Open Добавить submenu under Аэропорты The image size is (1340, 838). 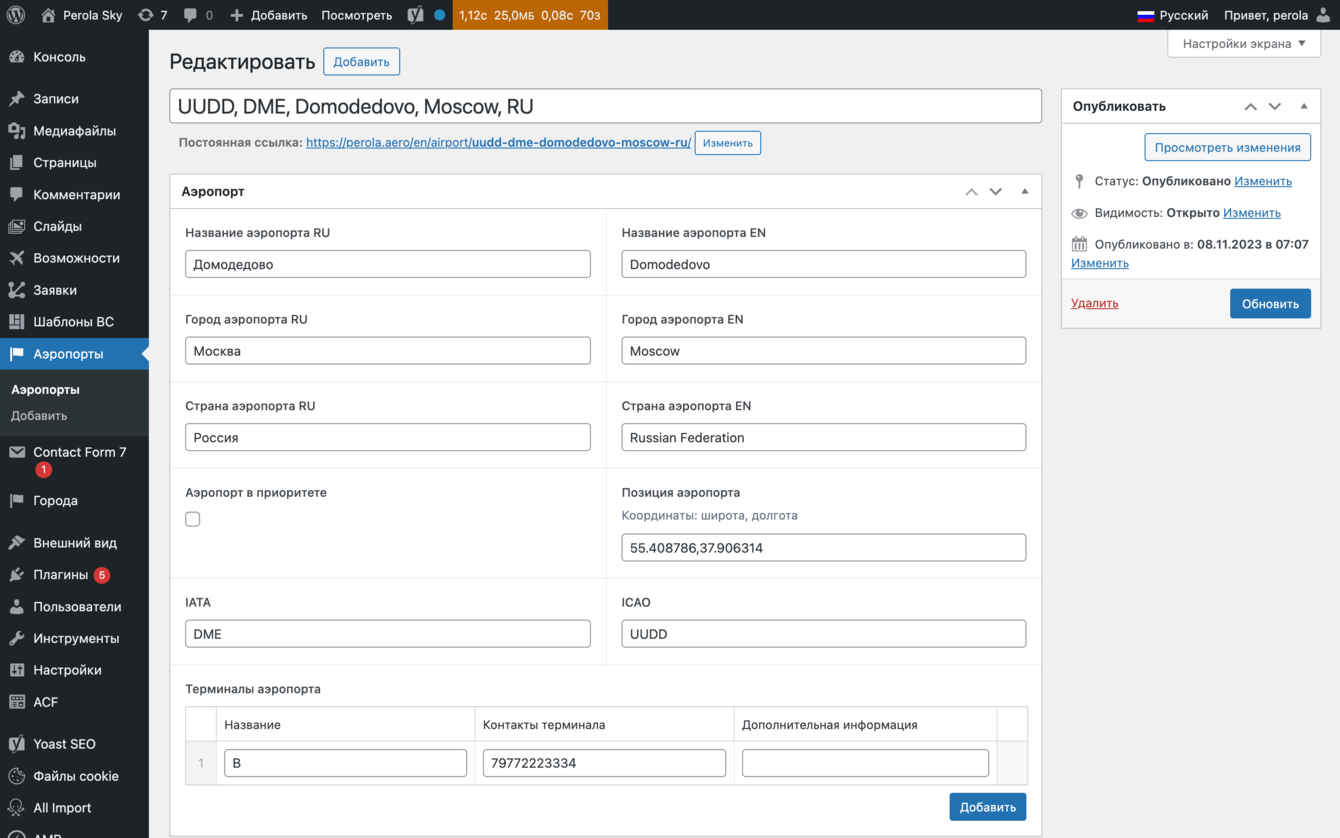pyautogui.click(x=39, y=416)
